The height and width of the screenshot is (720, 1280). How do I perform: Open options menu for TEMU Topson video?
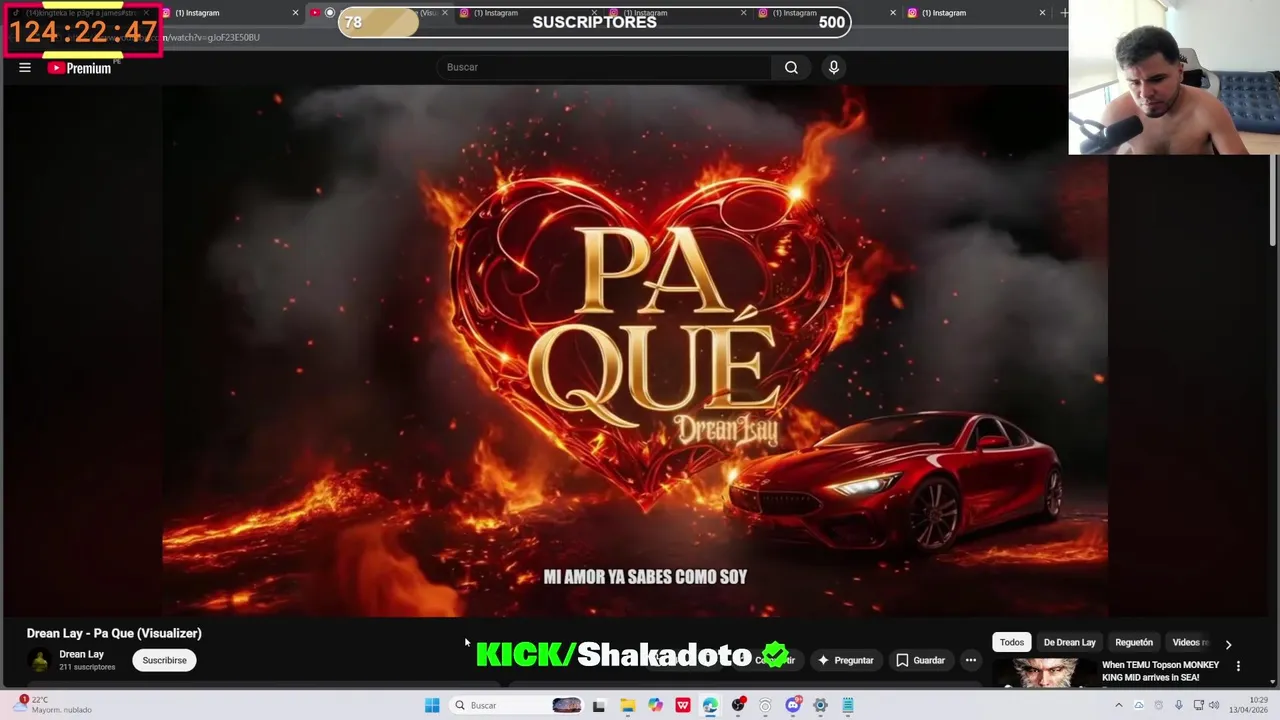(1238, 666)
